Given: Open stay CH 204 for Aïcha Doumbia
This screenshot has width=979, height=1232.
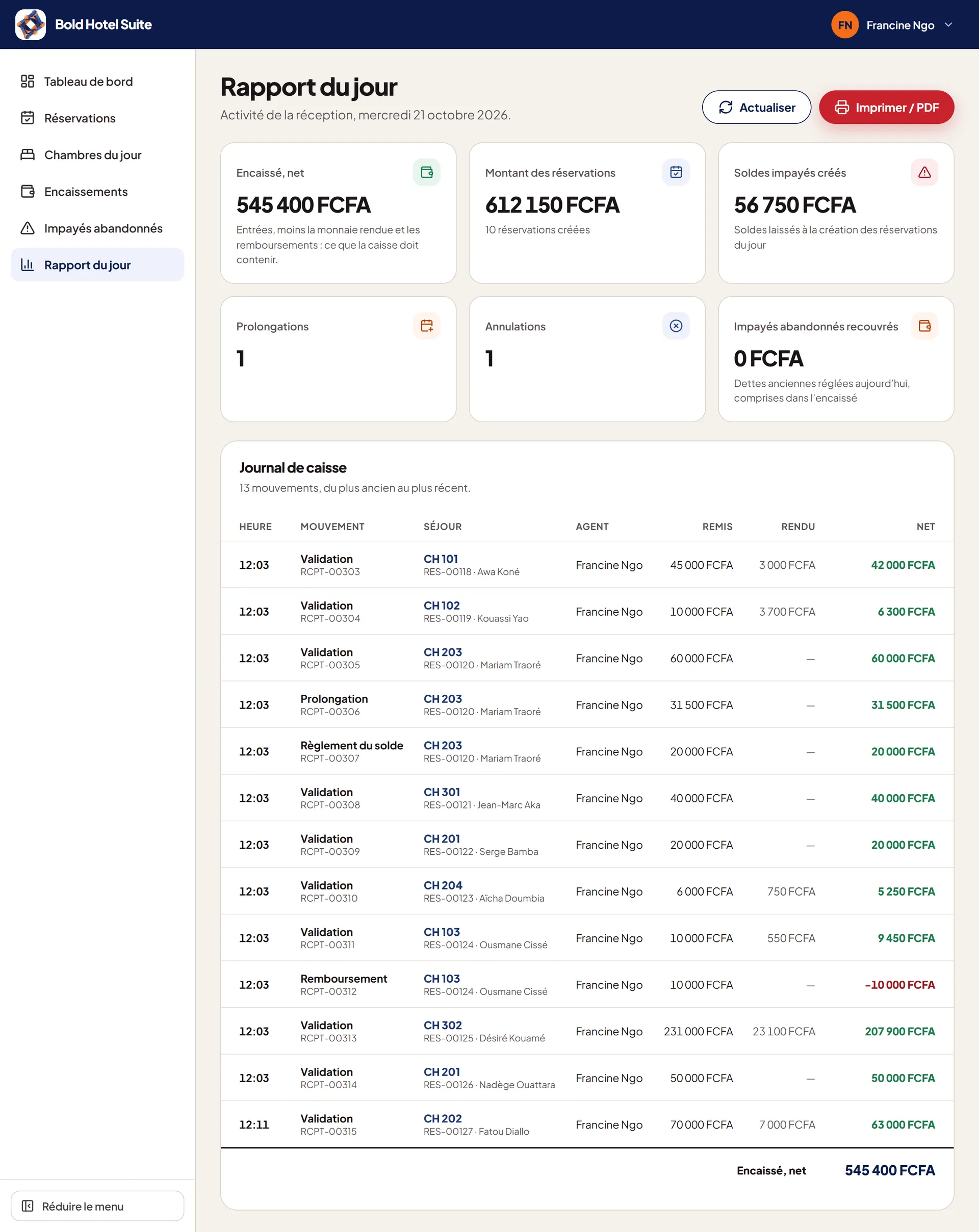Looking at the screenshot, I should (x=443, y=886).
